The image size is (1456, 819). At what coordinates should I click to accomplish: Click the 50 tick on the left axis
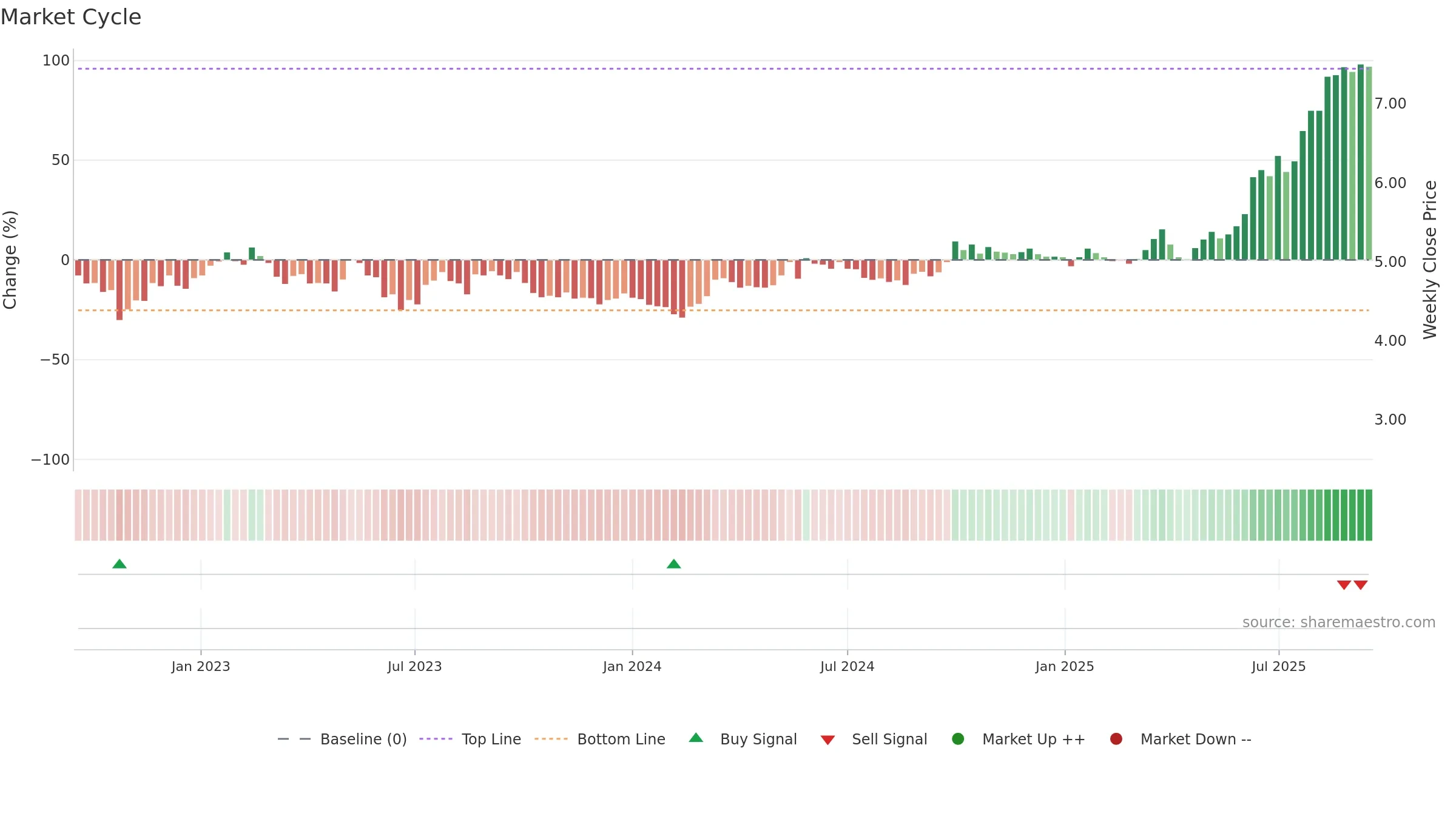pos(61,160)
